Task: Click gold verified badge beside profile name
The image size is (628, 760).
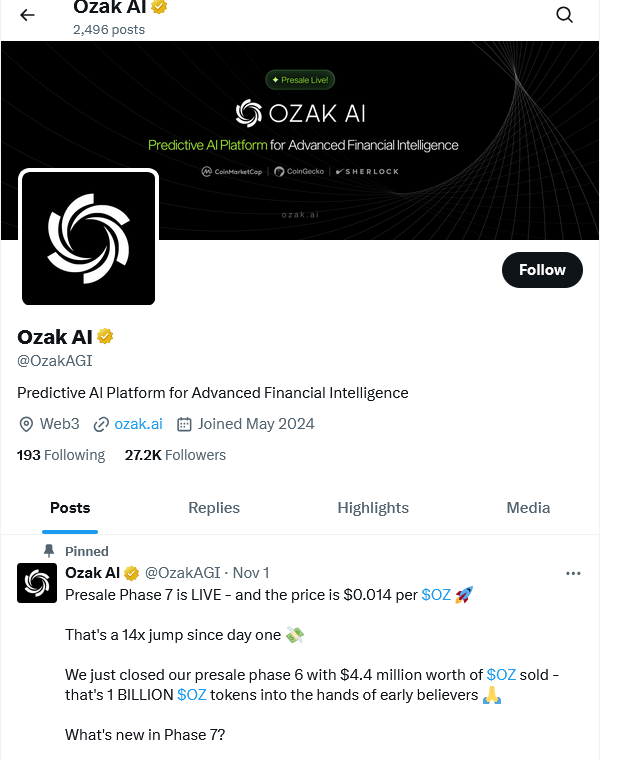Action: click(105, 336)
